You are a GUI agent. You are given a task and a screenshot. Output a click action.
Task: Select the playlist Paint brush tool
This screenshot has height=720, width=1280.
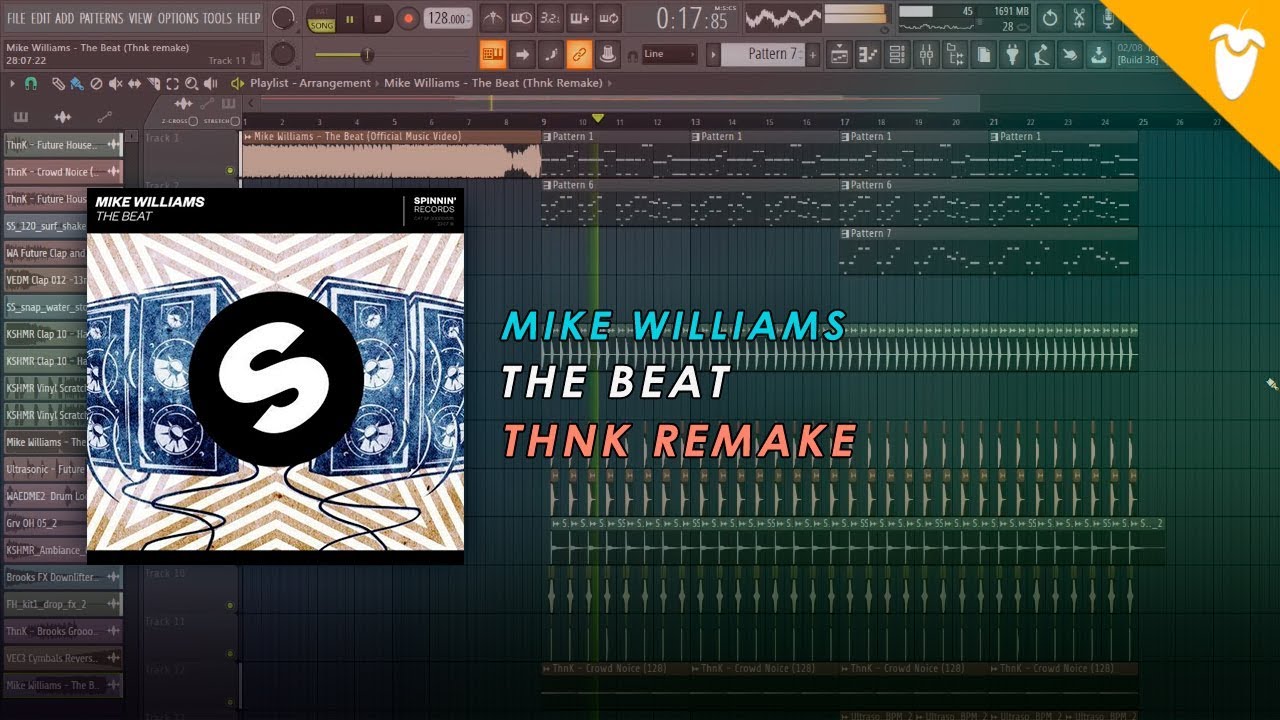pyautogui.click(x=76, y=84)
